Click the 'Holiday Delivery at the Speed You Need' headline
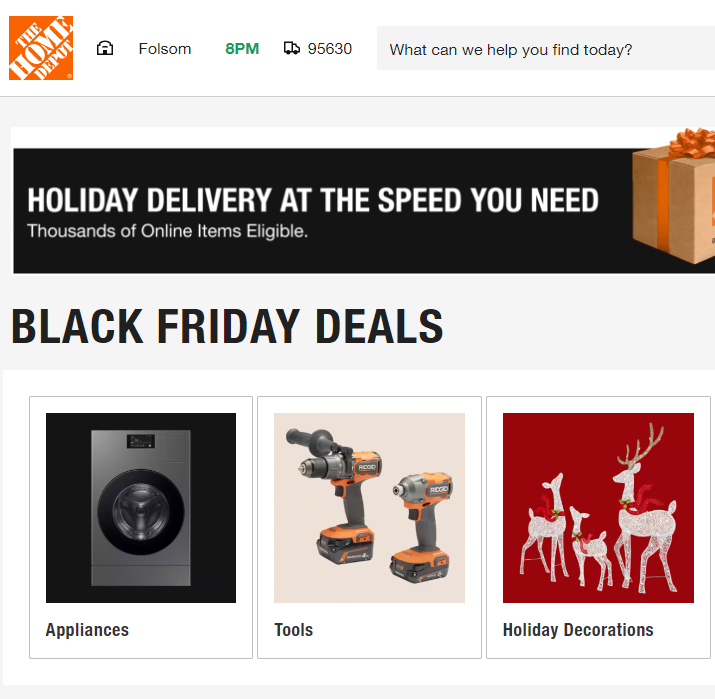This screenshot has height=699, width=715. tap(312, 199)
